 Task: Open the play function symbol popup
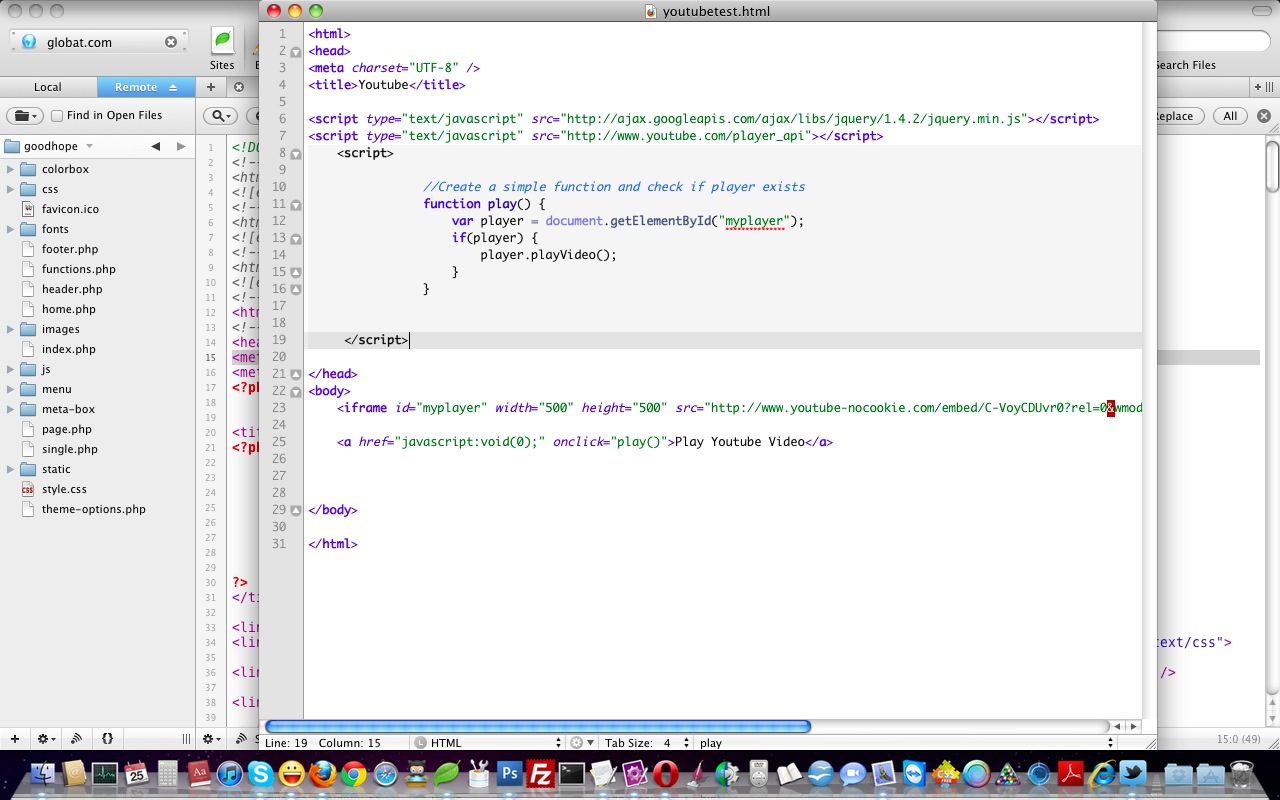click(x=906, y=743)
